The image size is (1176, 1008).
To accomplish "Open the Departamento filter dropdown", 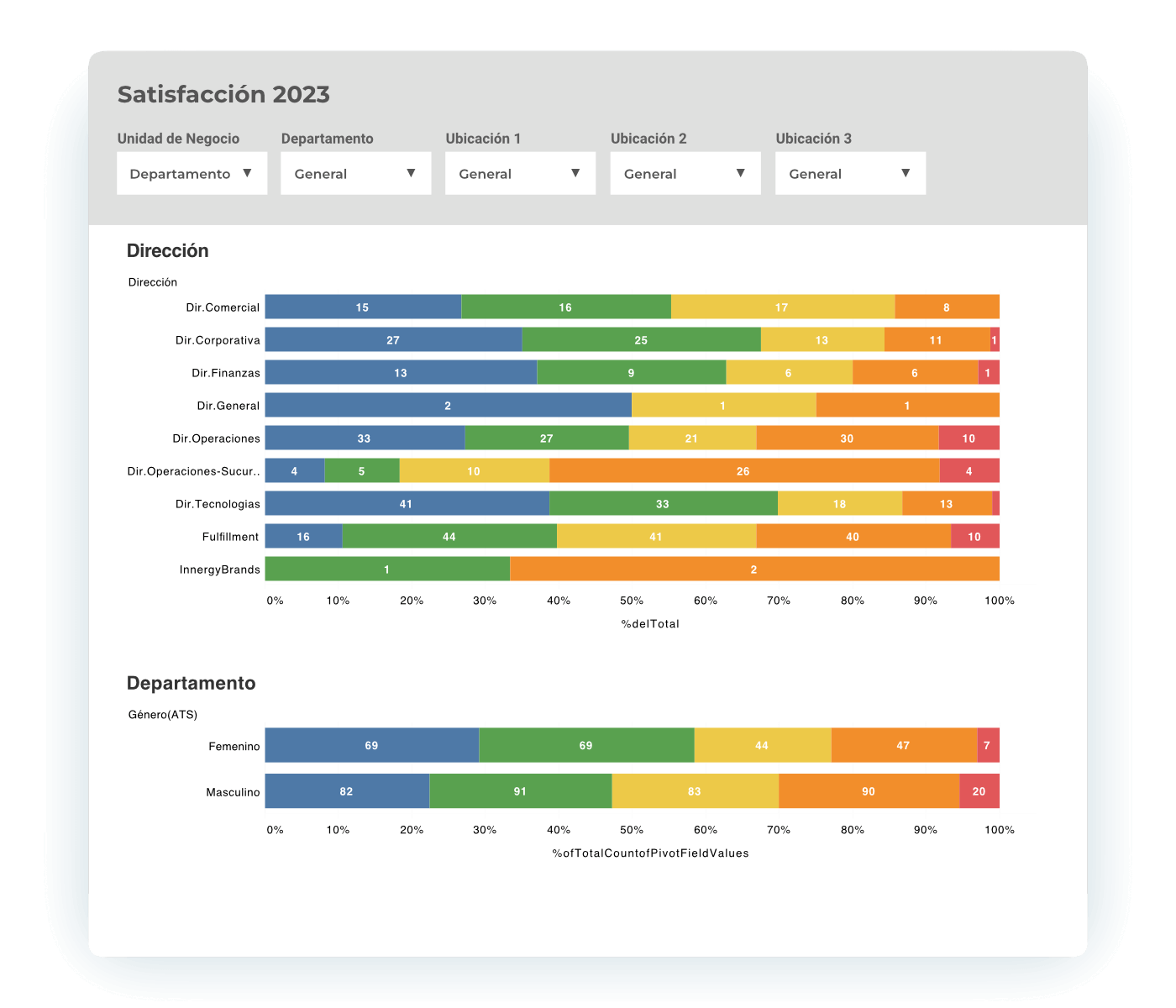I will pos(356,173).
